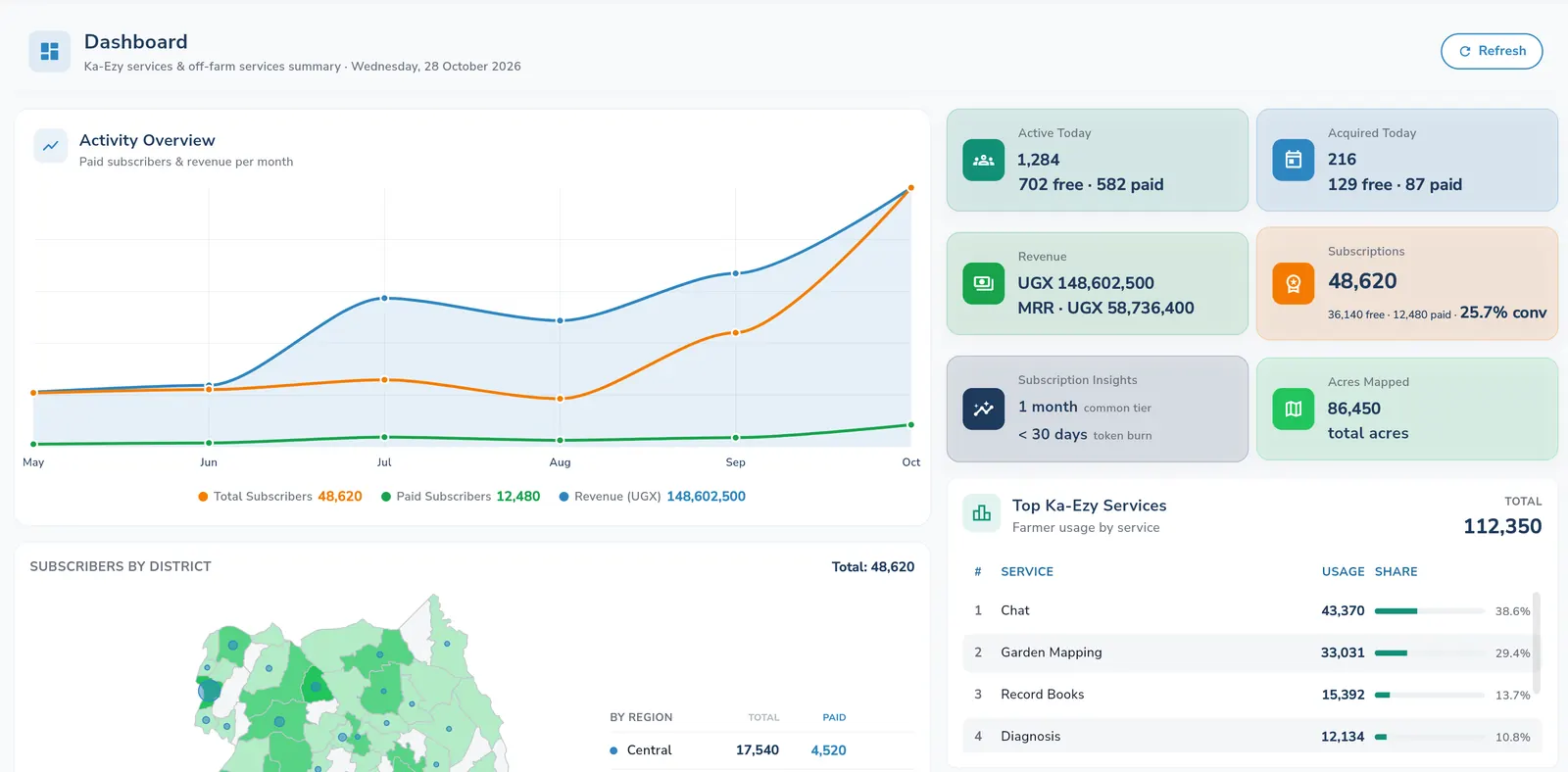The height and width of the screenshot is (772, 1568).
Task: Toggle the Total Subscribers legend entry
Action: 280,497
